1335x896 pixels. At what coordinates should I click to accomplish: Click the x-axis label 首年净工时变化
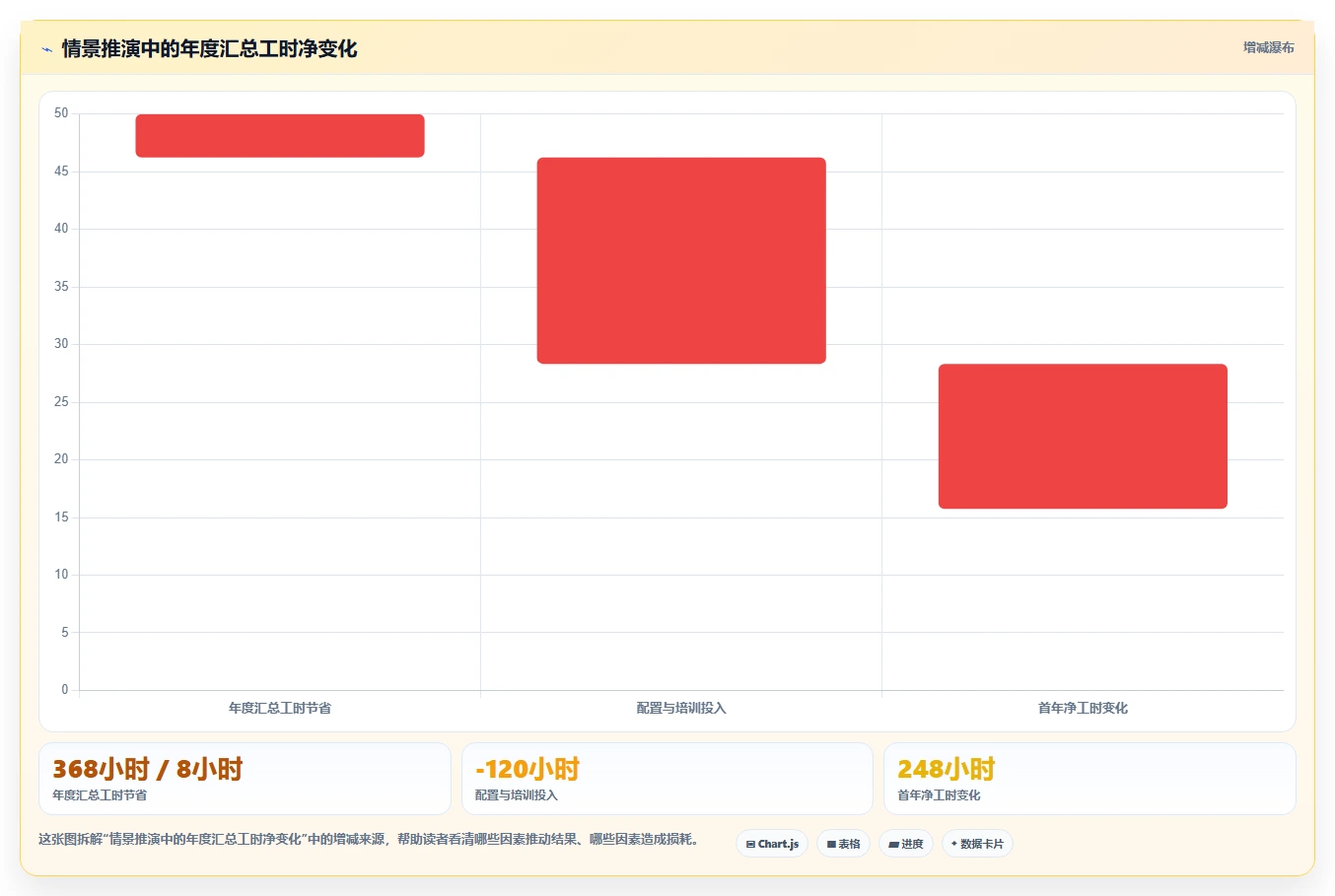click(1083, 708)
